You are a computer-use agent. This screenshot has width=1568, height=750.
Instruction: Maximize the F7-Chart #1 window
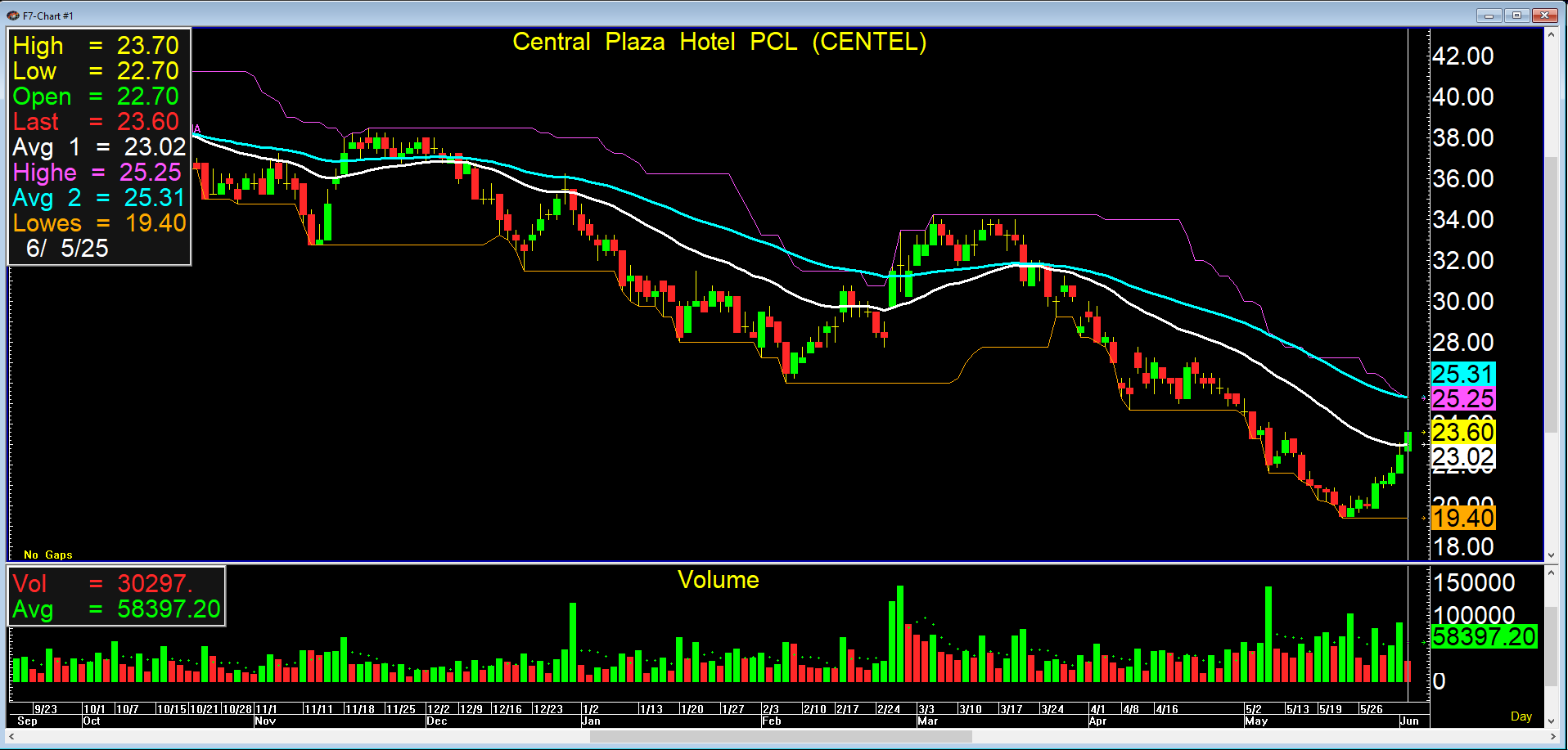click(1516, 16)
